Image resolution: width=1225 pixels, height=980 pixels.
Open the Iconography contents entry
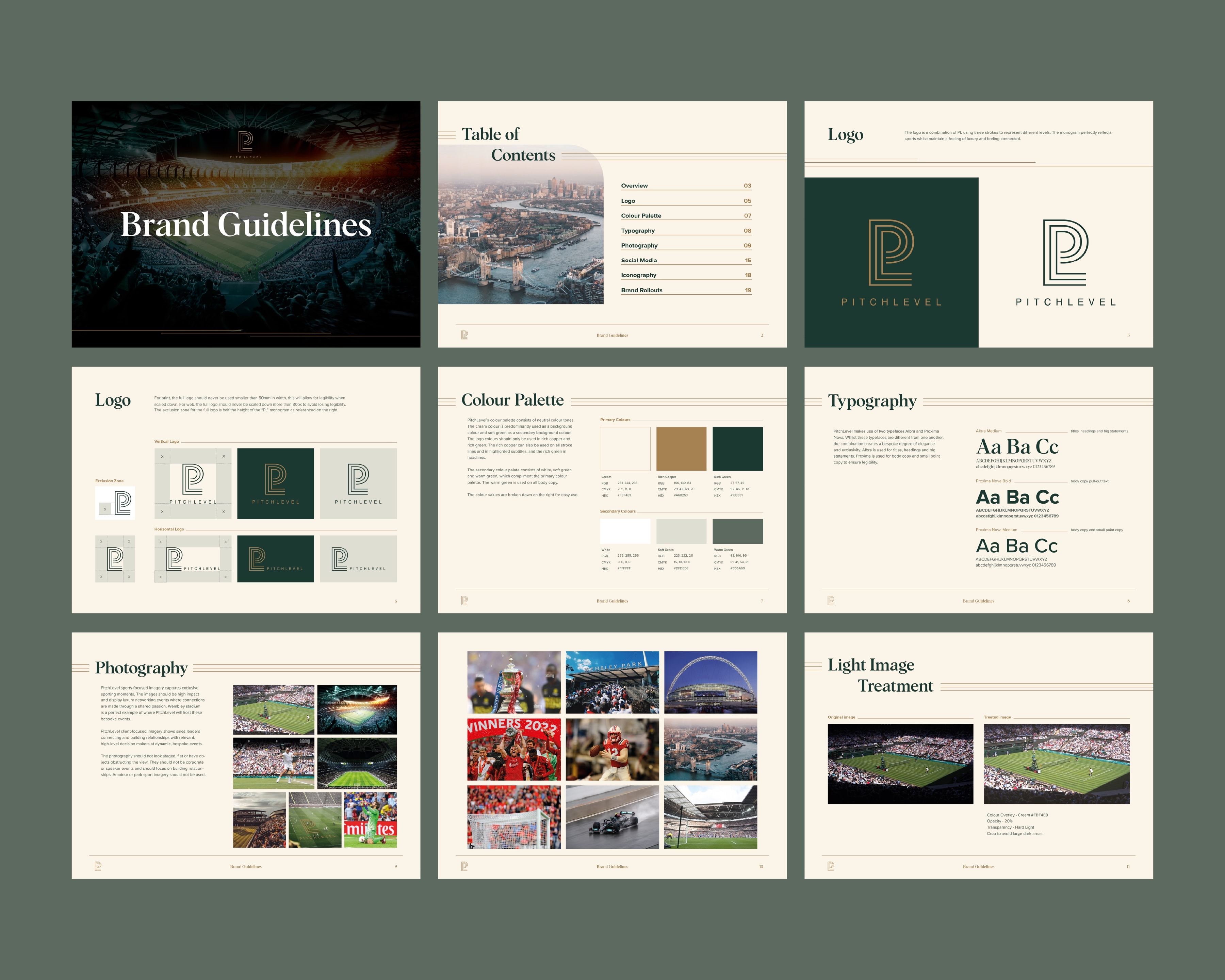tap(686, 275)
